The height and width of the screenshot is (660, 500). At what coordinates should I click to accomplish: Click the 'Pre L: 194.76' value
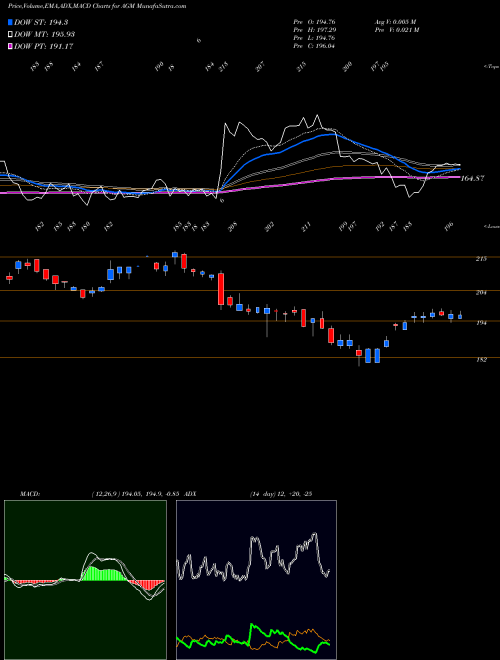point(314,38)
